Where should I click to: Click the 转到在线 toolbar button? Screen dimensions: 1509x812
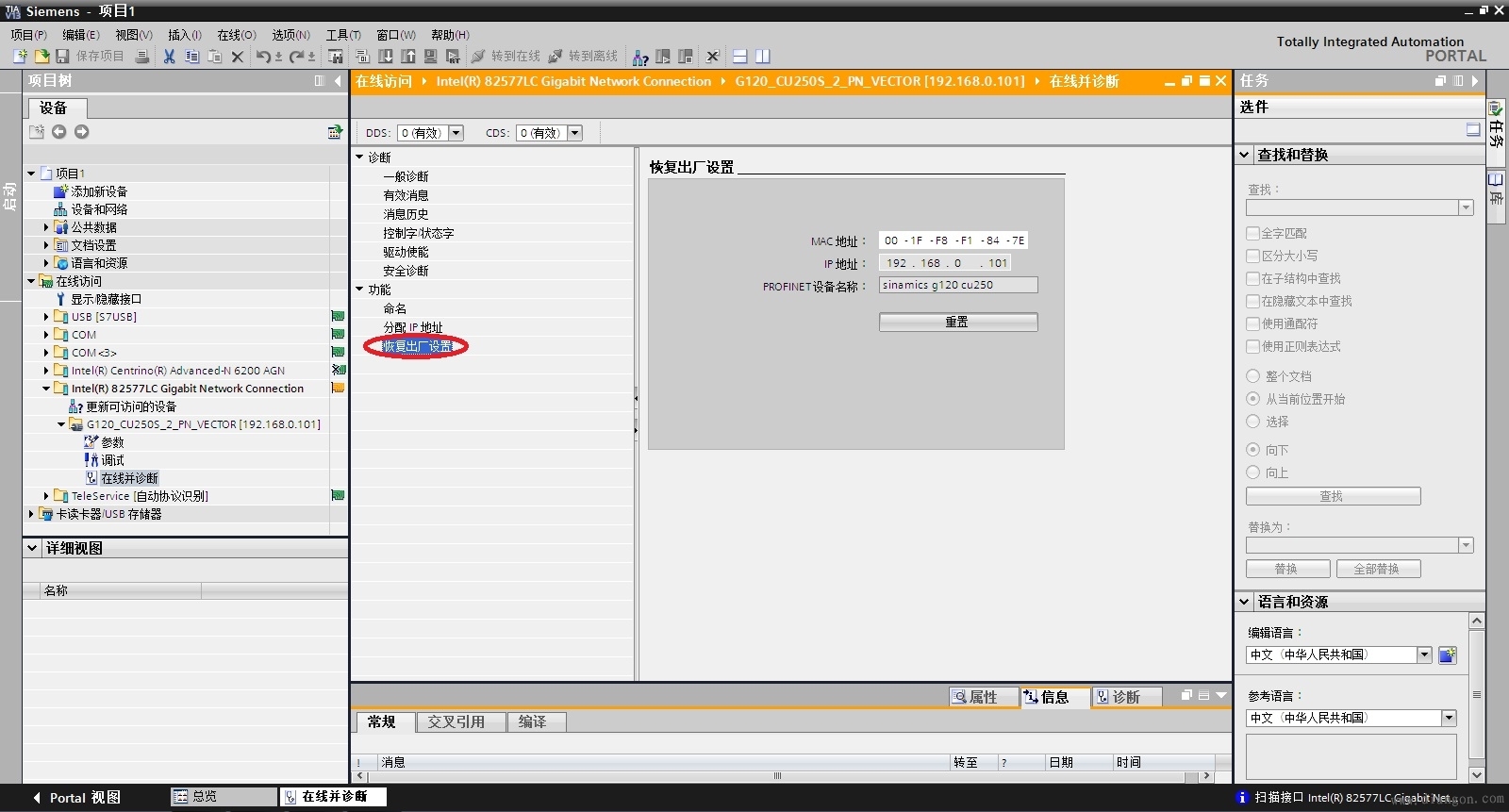pyautogui.click(x=506, y=57)
